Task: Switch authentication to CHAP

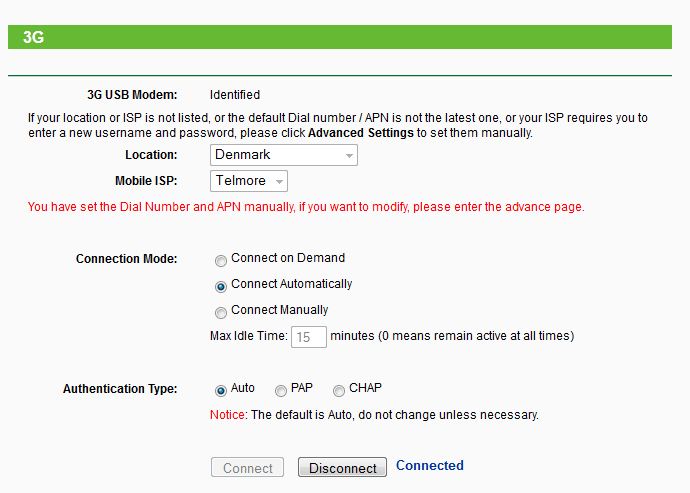Action: pos(339,390)
